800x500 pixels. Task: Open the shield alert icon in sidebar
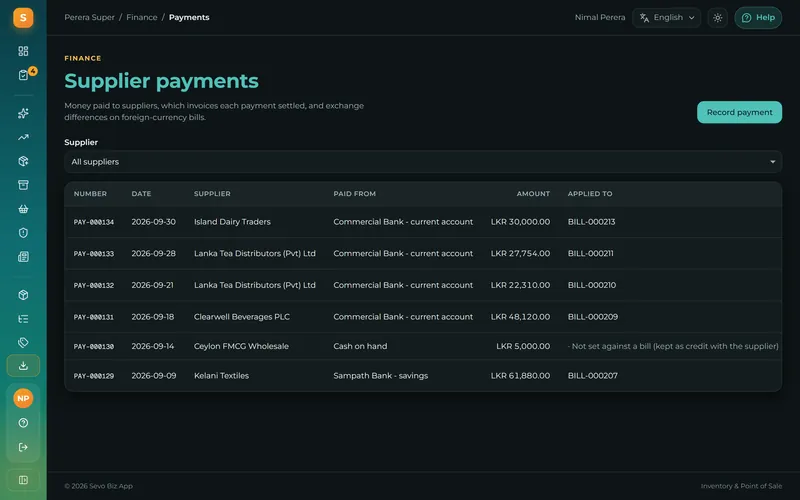(x=23, y=233)
